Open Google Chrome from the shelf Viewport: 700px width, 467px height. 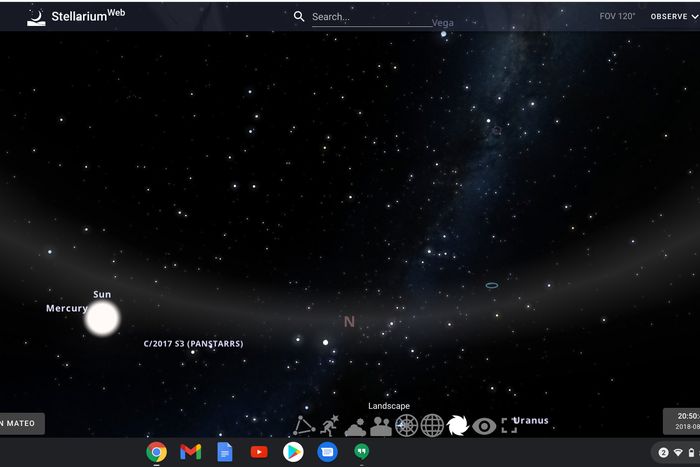[156, 452]
